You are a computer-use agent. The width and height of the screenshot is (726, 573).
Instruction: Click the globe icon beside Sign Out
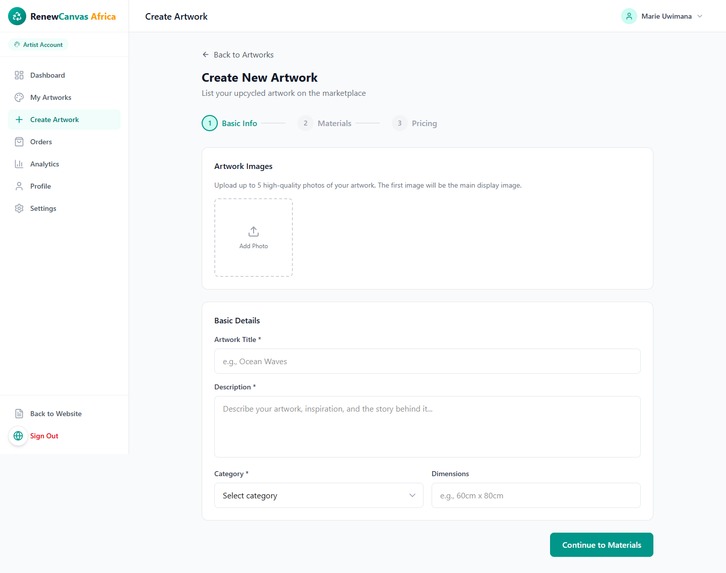coord(18,436)
